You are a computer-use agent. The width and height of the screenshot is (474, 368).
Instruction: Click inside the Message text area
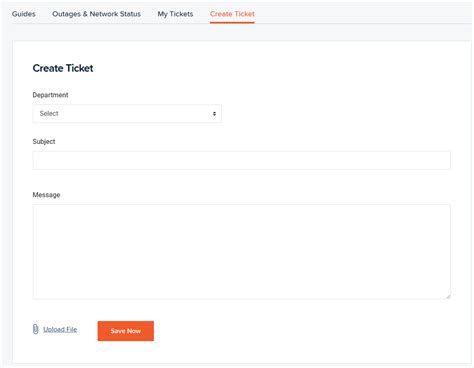pyautogui.click(x=242, y=252)
